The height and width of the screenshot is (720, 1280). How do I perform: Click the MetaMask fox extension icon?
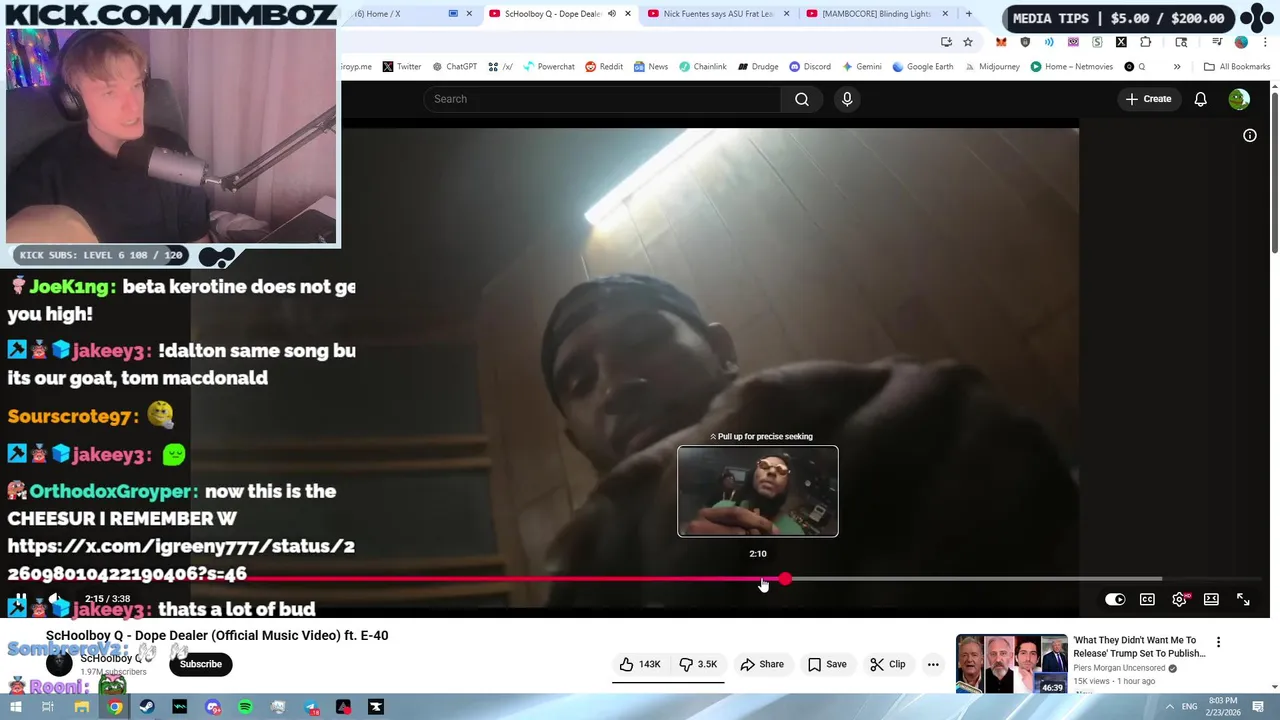click(1001, 42)
